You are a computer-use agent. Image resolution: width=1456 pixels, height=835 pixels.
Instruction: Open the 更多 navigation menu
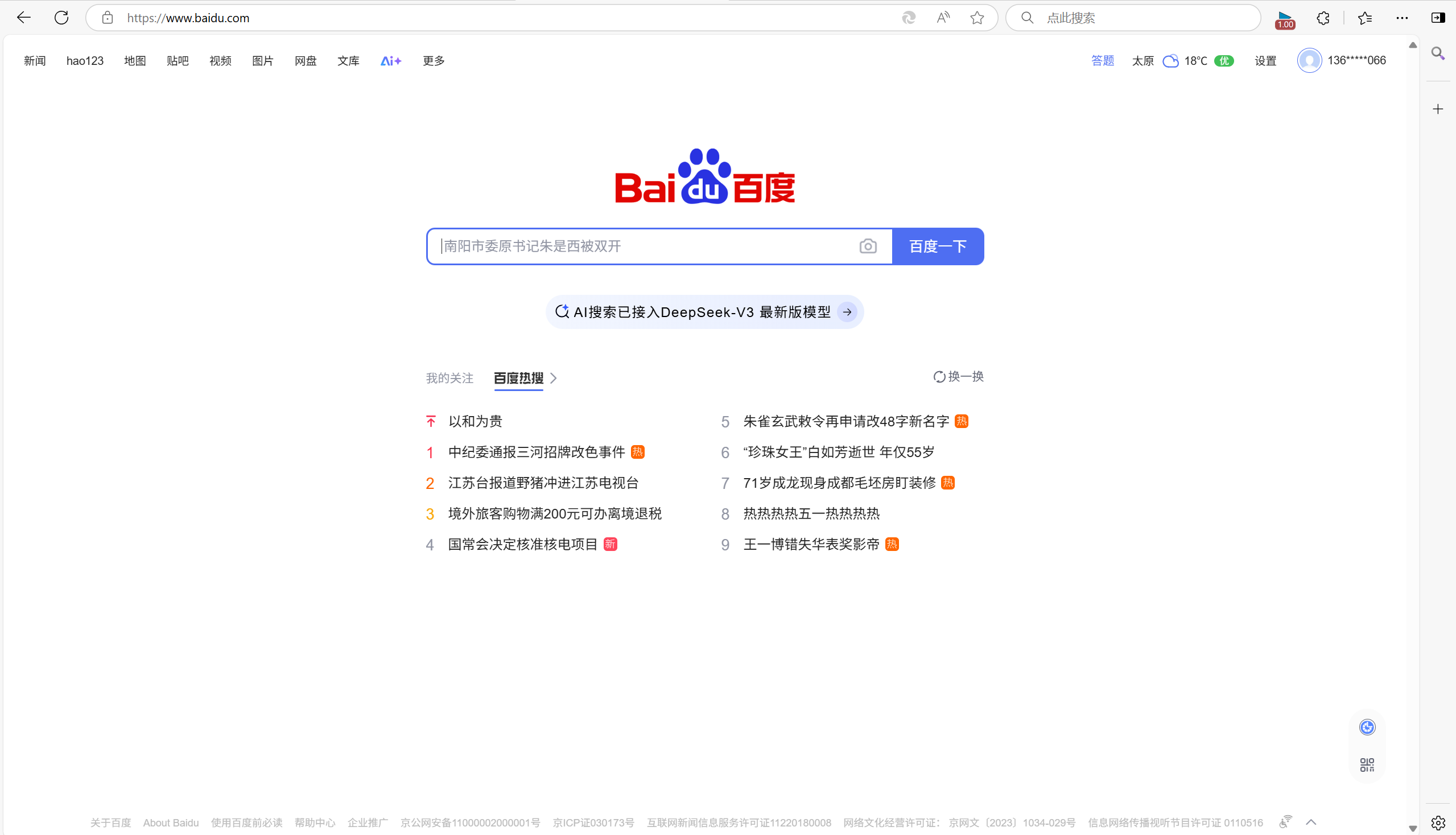tap(434, 61)
